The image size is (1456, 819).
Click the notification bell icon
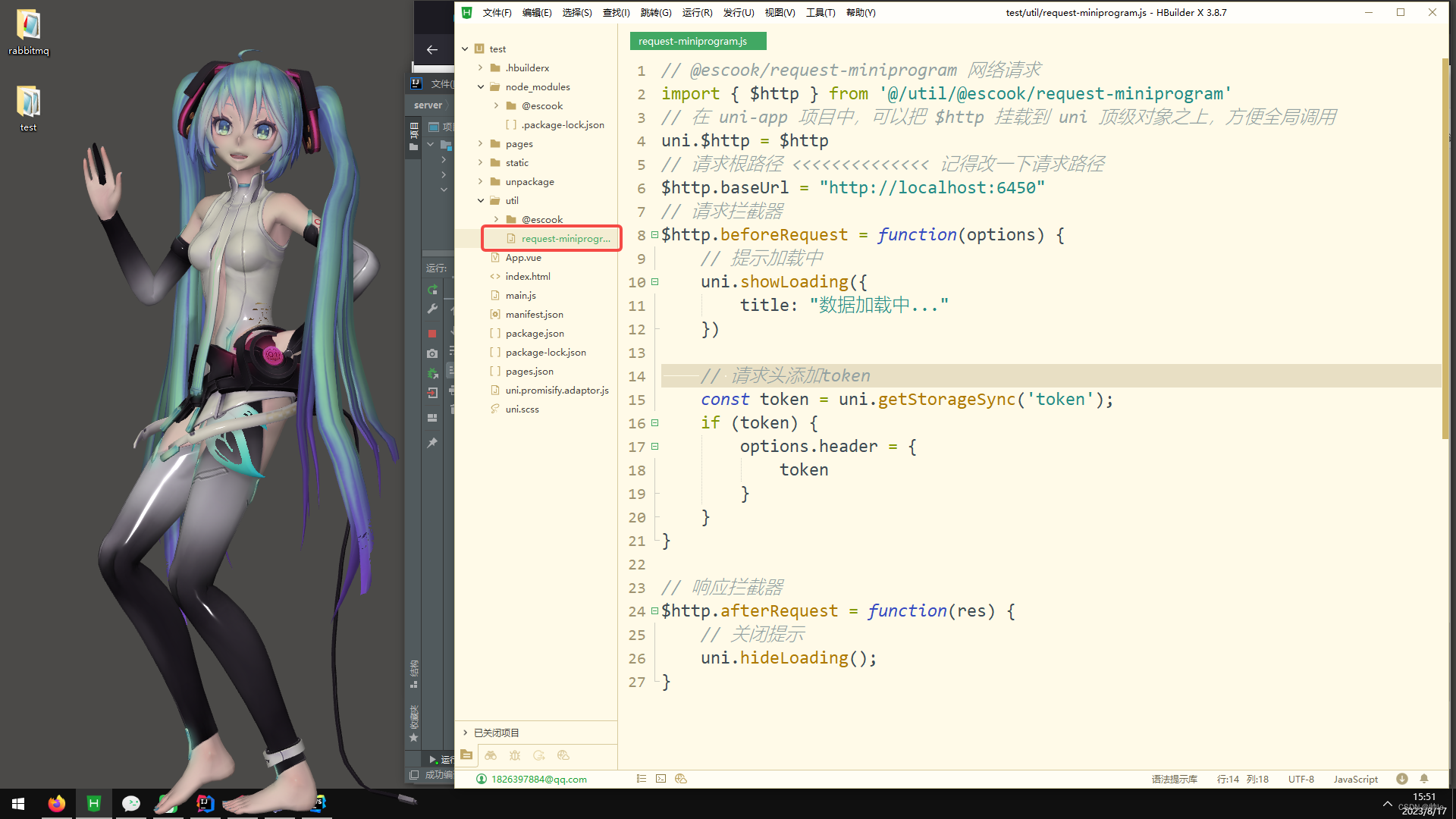(1424, 779)
